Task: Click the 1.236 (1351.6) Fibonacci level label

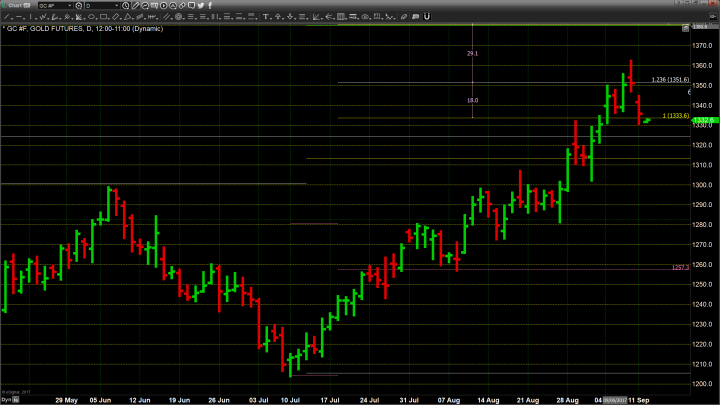Action: point(670,80)
